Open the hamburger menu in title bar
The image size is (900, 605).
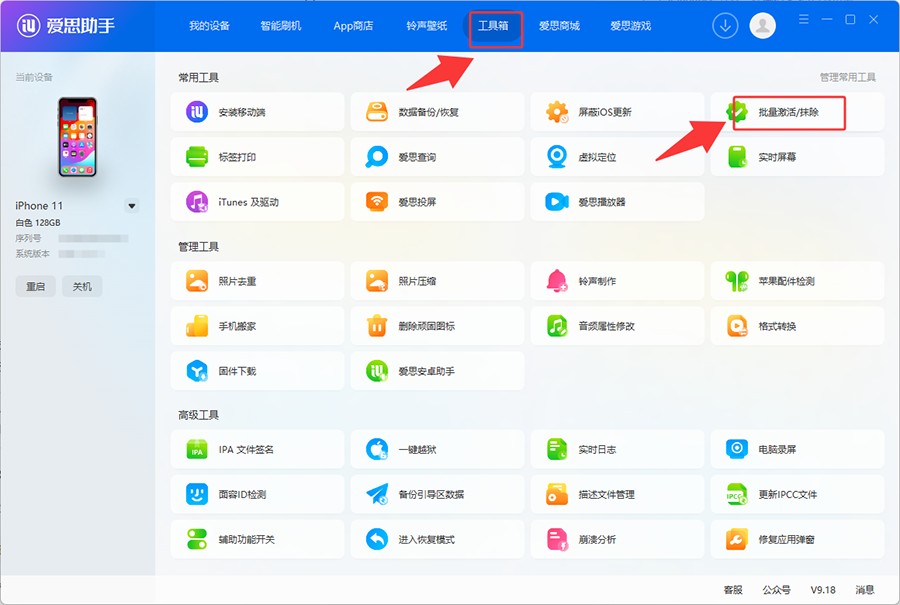(804, 20)
